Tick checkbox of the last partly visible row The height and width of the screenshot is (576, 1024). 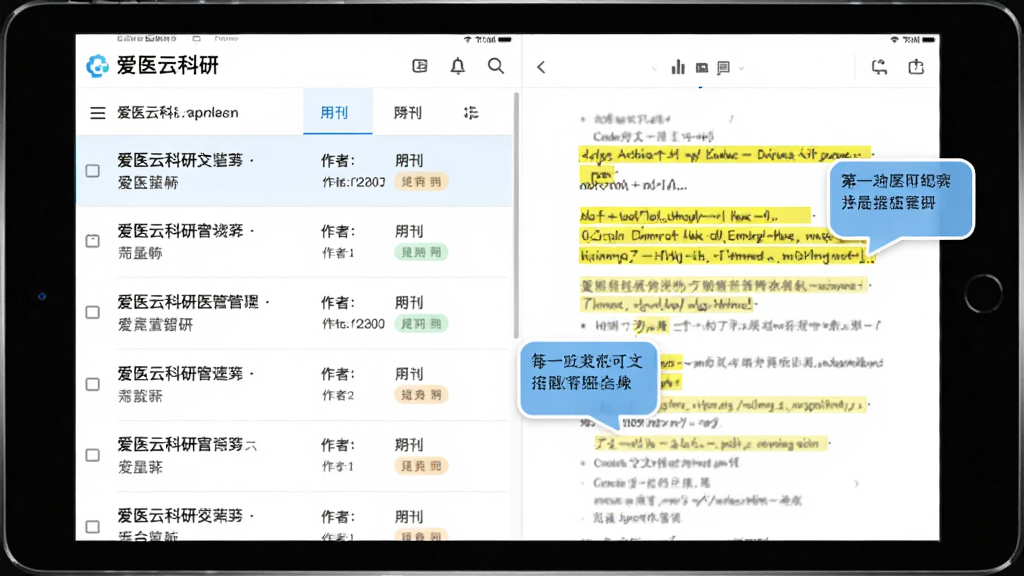(x=93, y=526)
